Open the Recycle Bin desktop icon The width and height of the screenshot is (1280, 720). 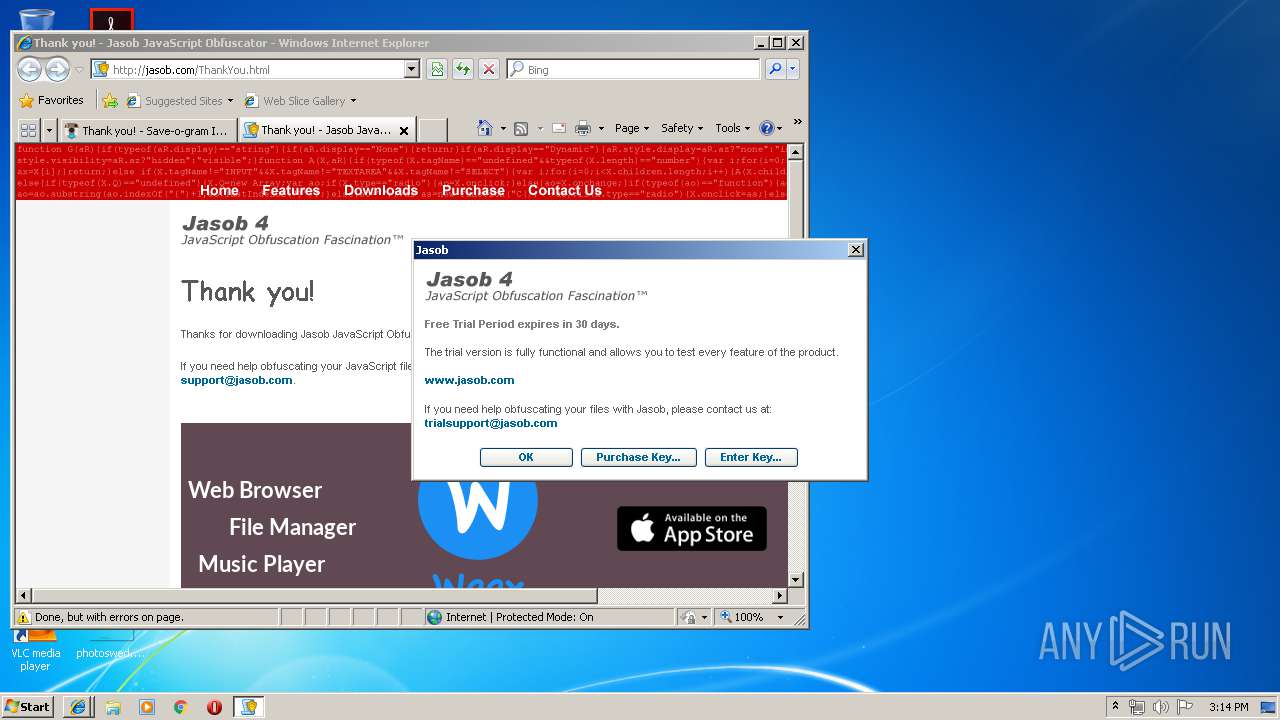tap(37, 19)
